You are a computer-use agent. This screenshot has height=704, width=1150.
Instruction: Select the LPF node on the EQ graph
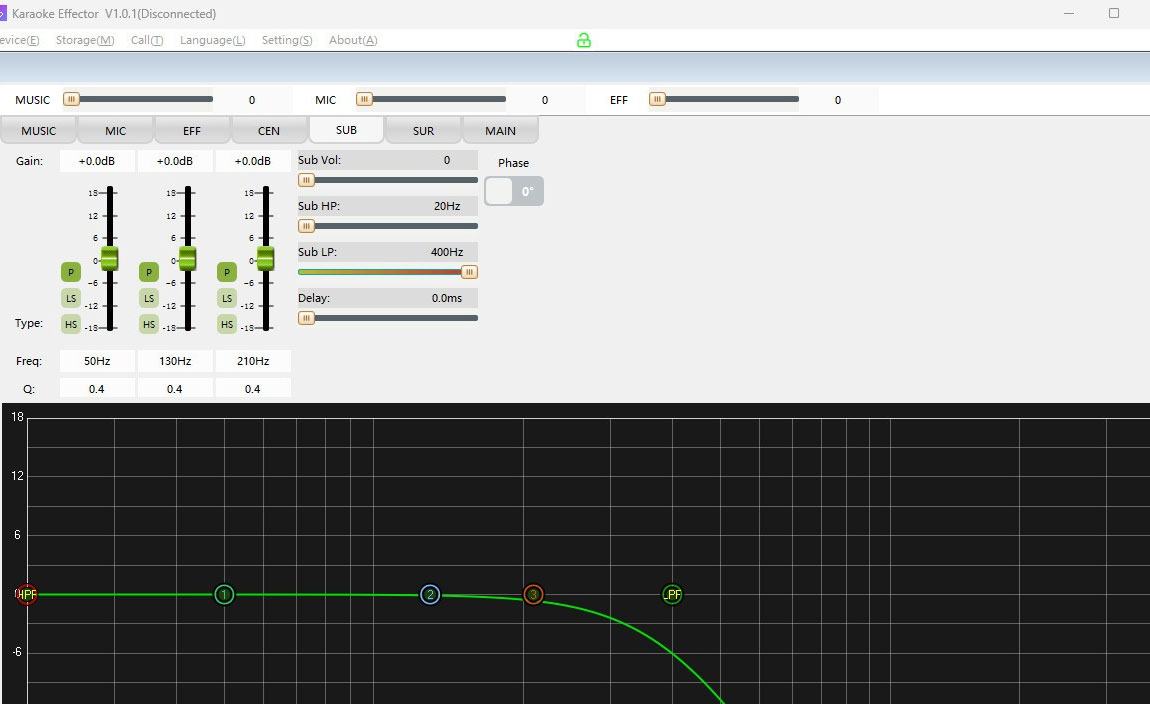click(x=672, y=595)
